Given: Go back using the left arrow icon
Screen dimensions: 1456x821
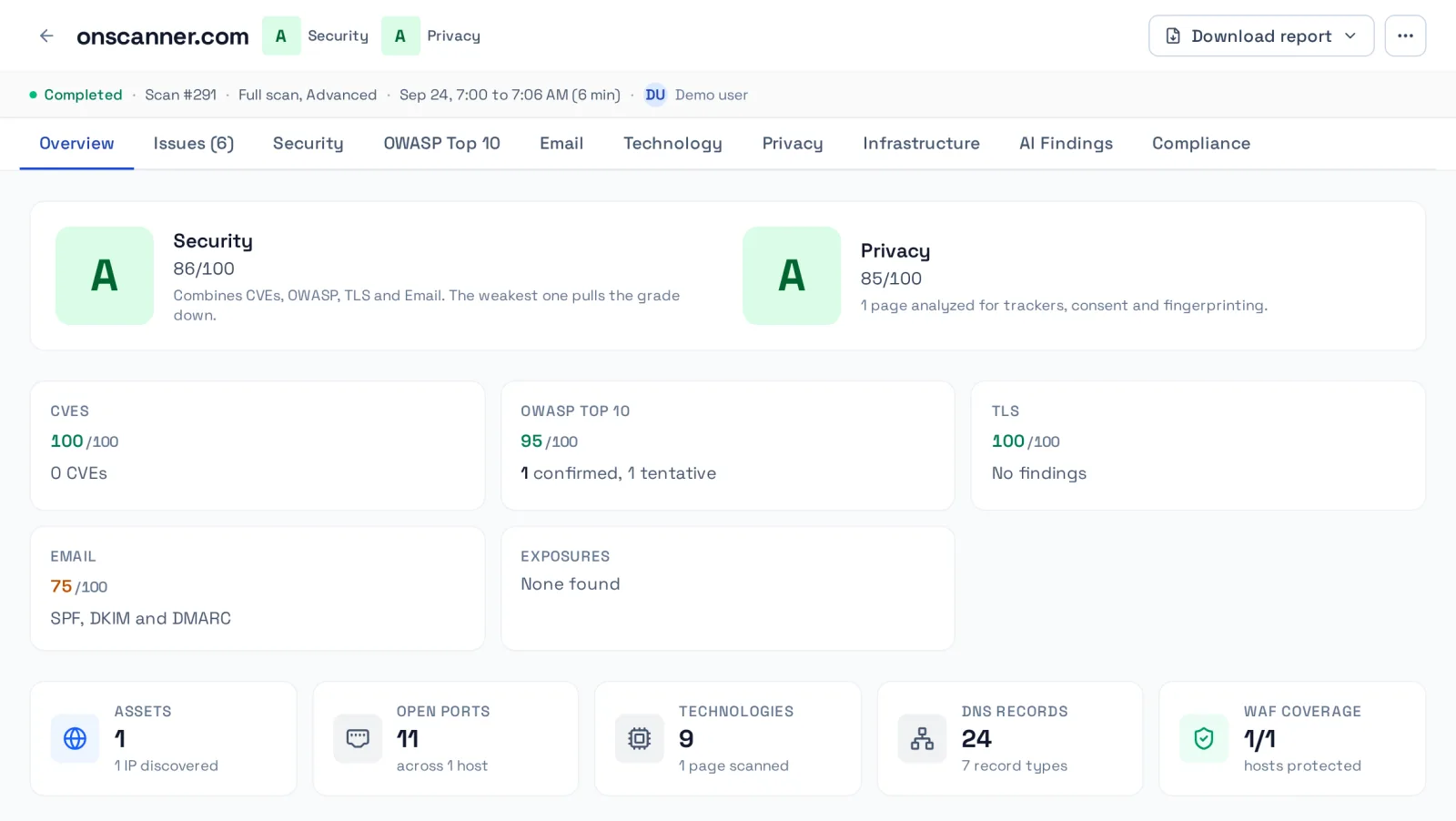Looking at the screenshot, I should (46, 35).
